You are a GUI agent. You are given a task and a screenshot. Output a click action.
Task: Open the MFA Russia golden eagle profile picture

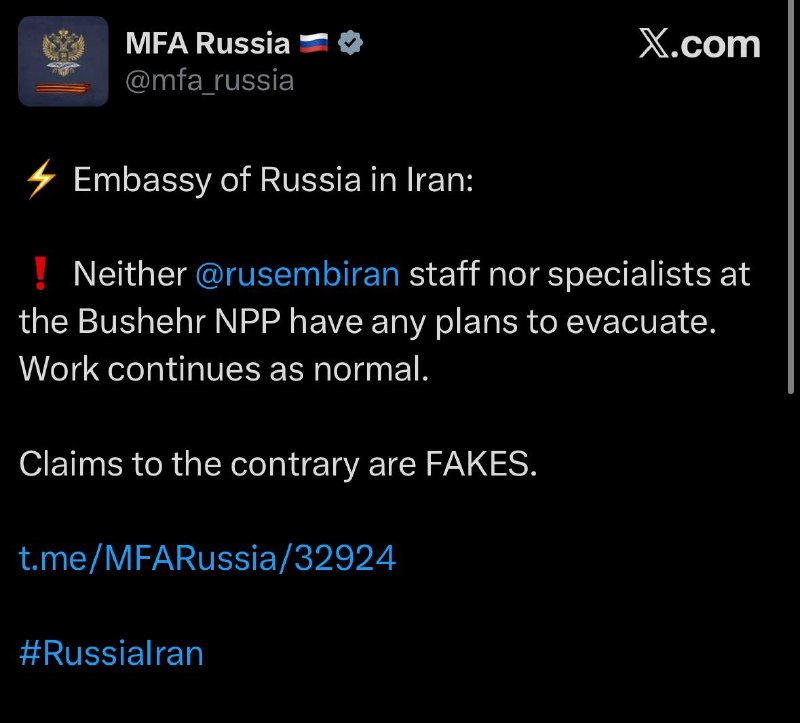coord(63,61)
